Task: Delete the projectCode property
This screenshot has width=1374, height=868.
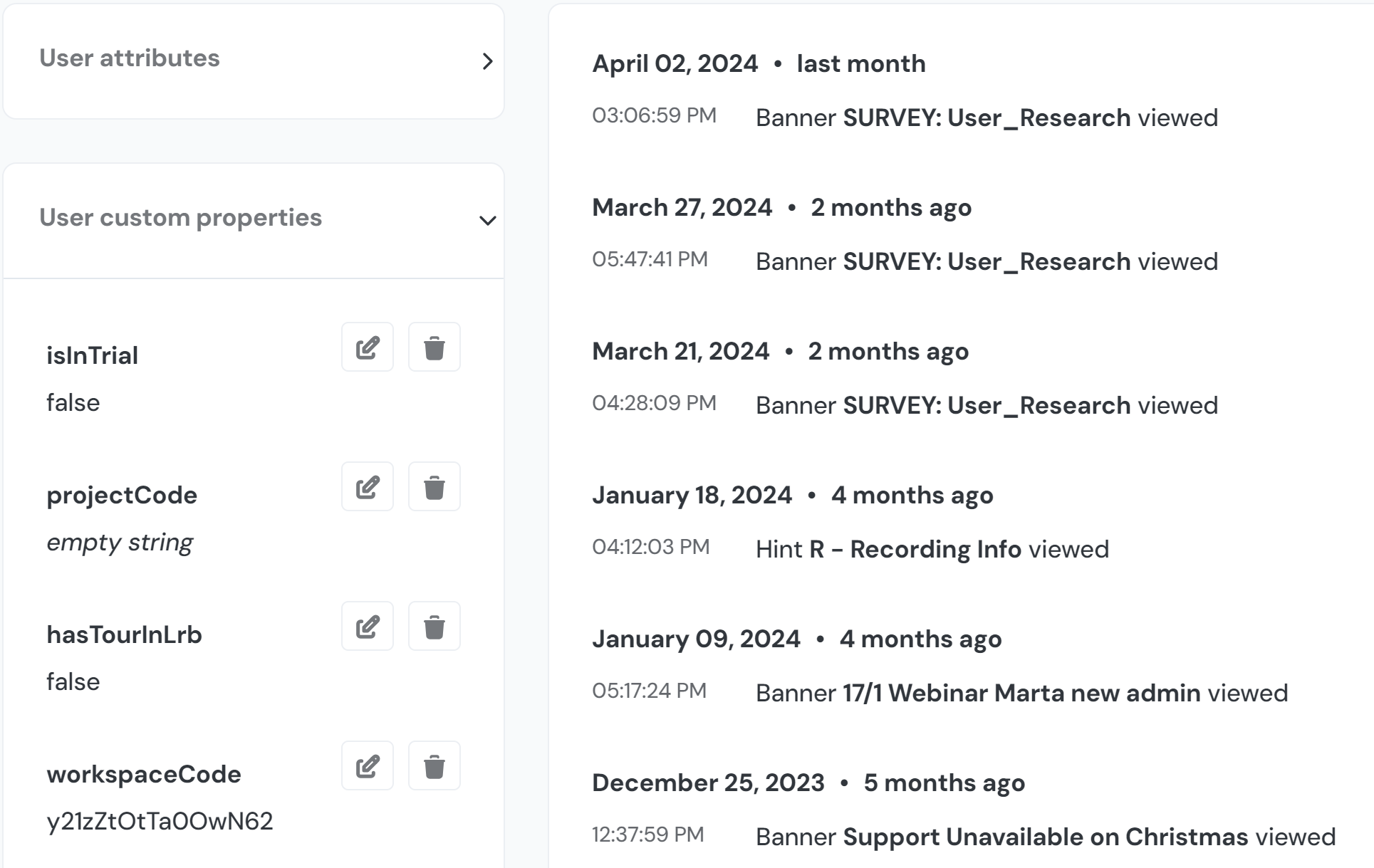Action: pos(434,487)
